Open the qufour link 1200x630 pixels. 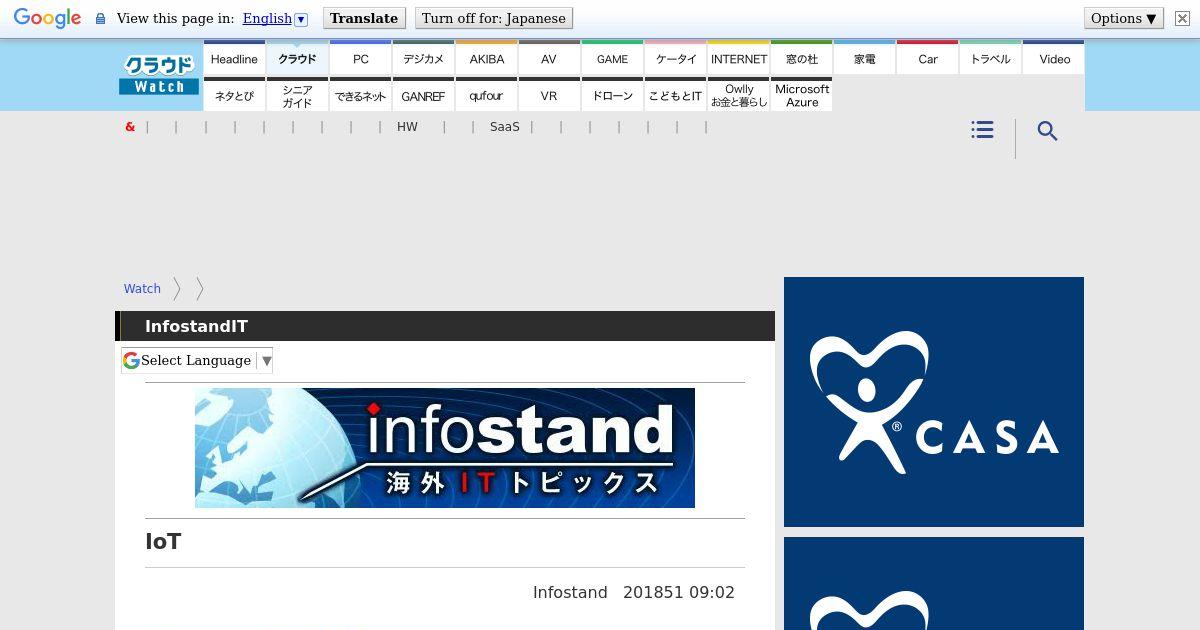click(487, 95)
